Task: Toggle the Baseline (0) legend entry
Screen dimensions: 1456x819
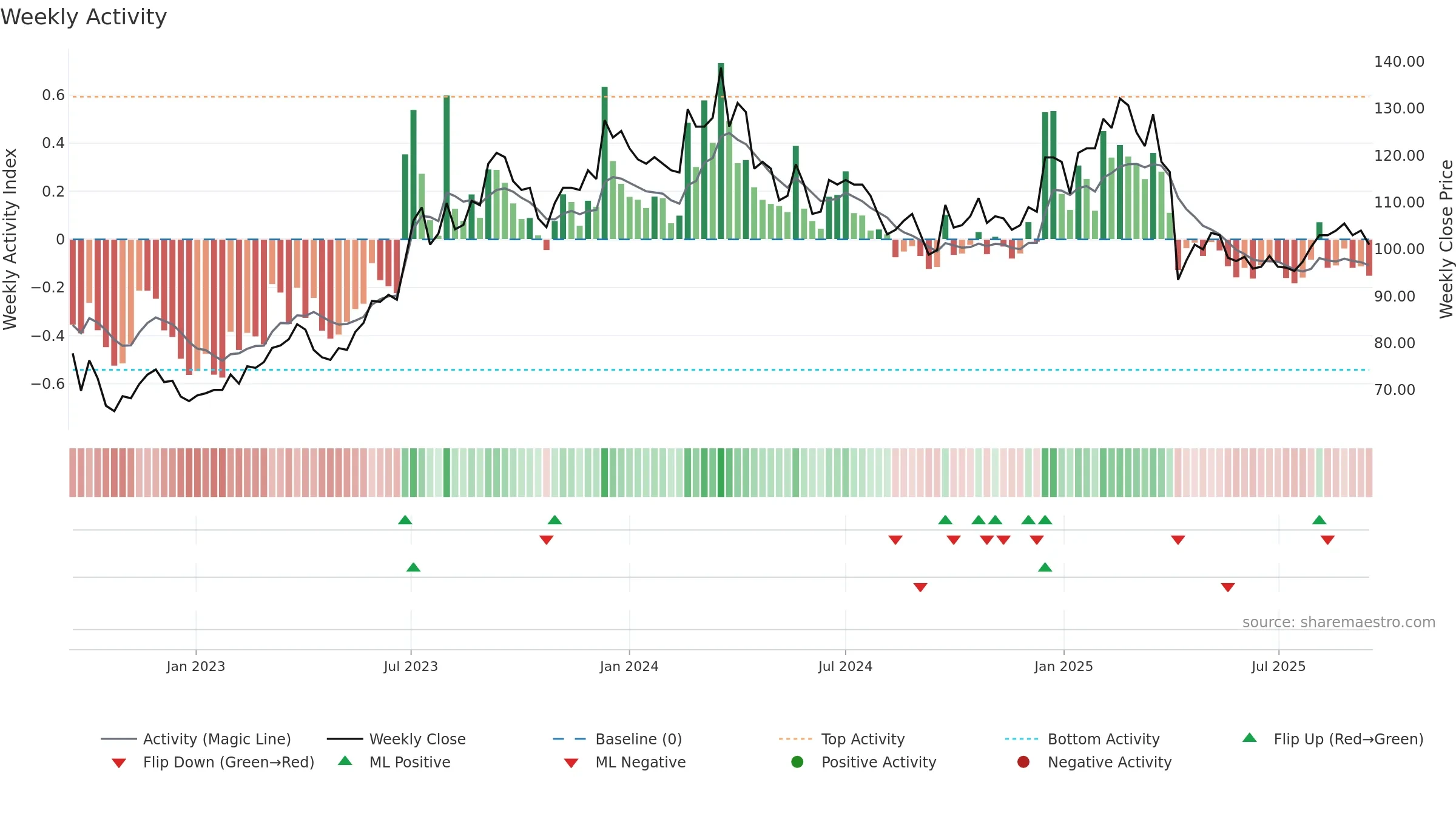Action: [x=618, y=739]
